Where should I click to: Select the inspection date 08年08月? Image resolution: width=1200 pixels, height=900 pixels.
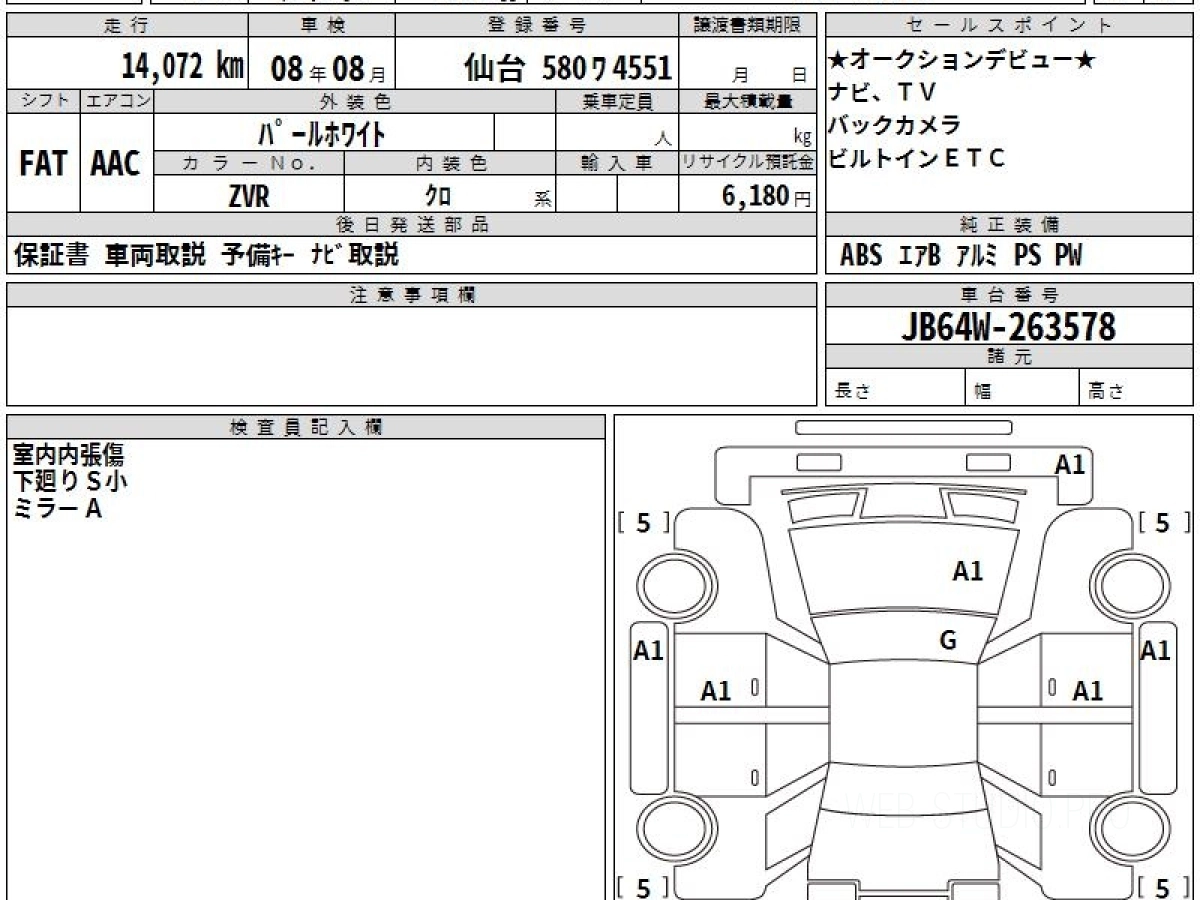(x=328, y=69)
